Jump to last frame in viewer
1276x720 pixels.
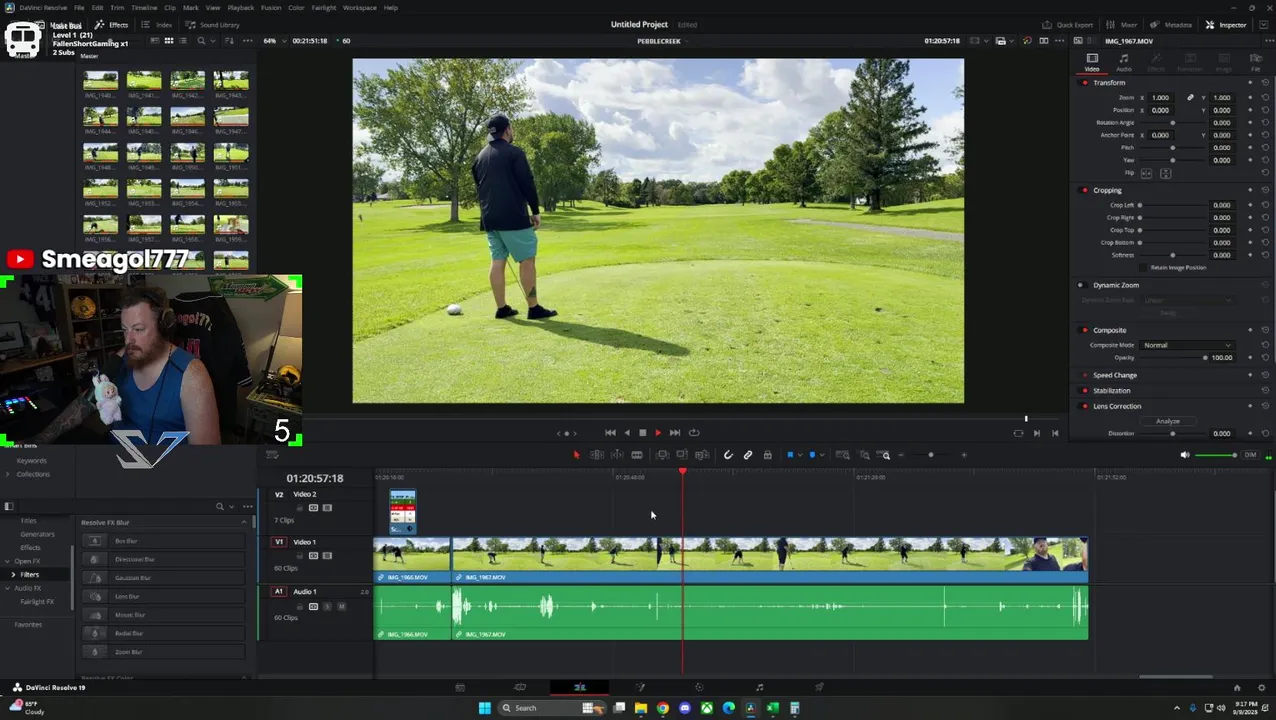tap(675, 433)
